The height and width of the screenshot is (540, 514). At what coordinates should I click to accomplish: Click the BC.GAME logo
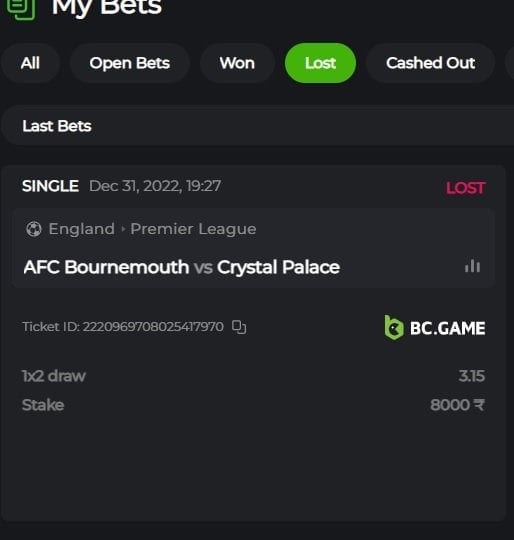tap(435, 328)
